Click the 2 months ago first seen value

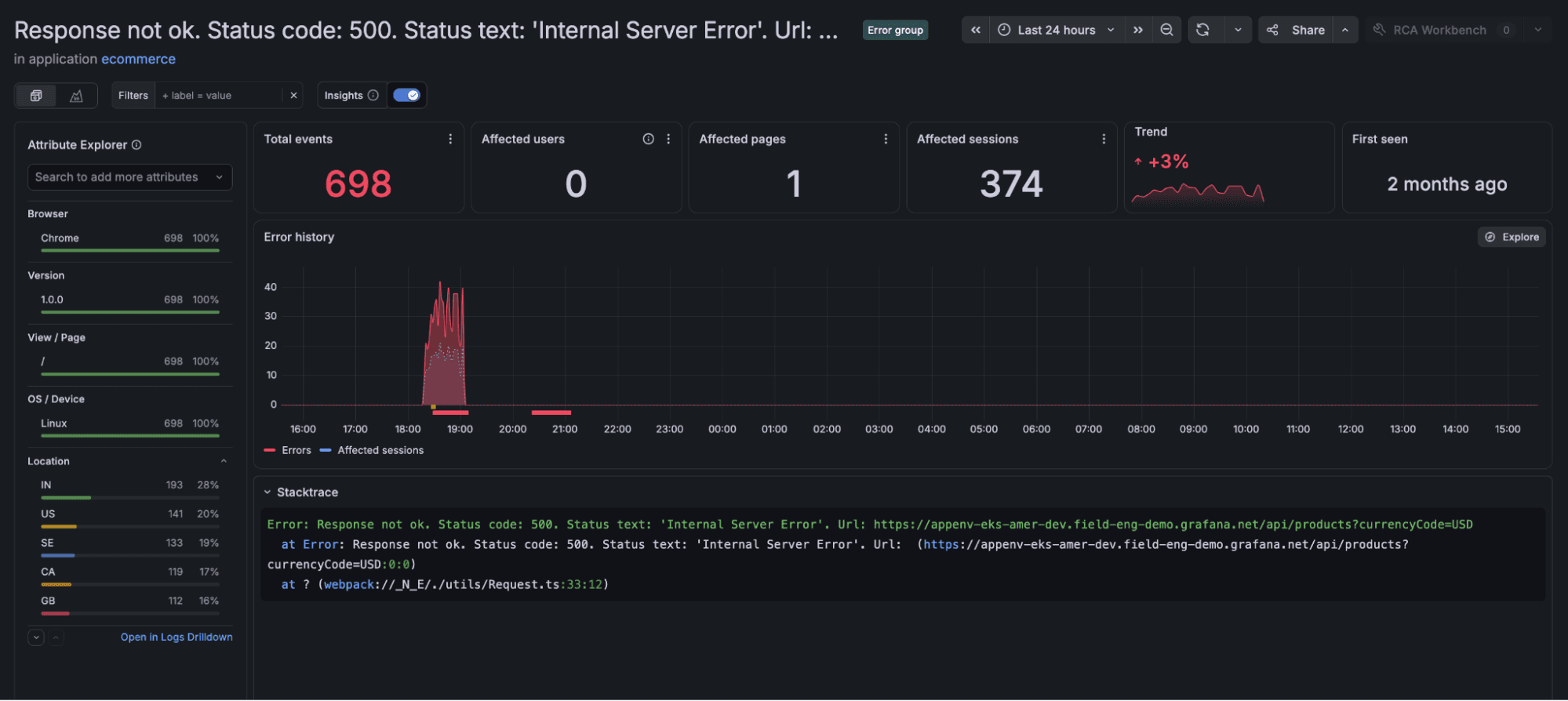[x=1447, y=184]
